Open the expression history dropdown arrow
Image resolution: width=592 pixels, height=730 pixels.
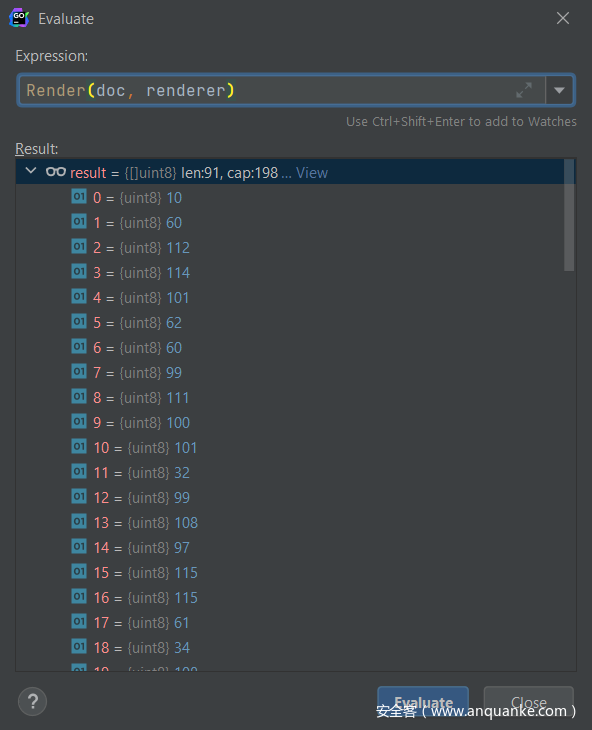pyautogui.click(x=559, y=90)
